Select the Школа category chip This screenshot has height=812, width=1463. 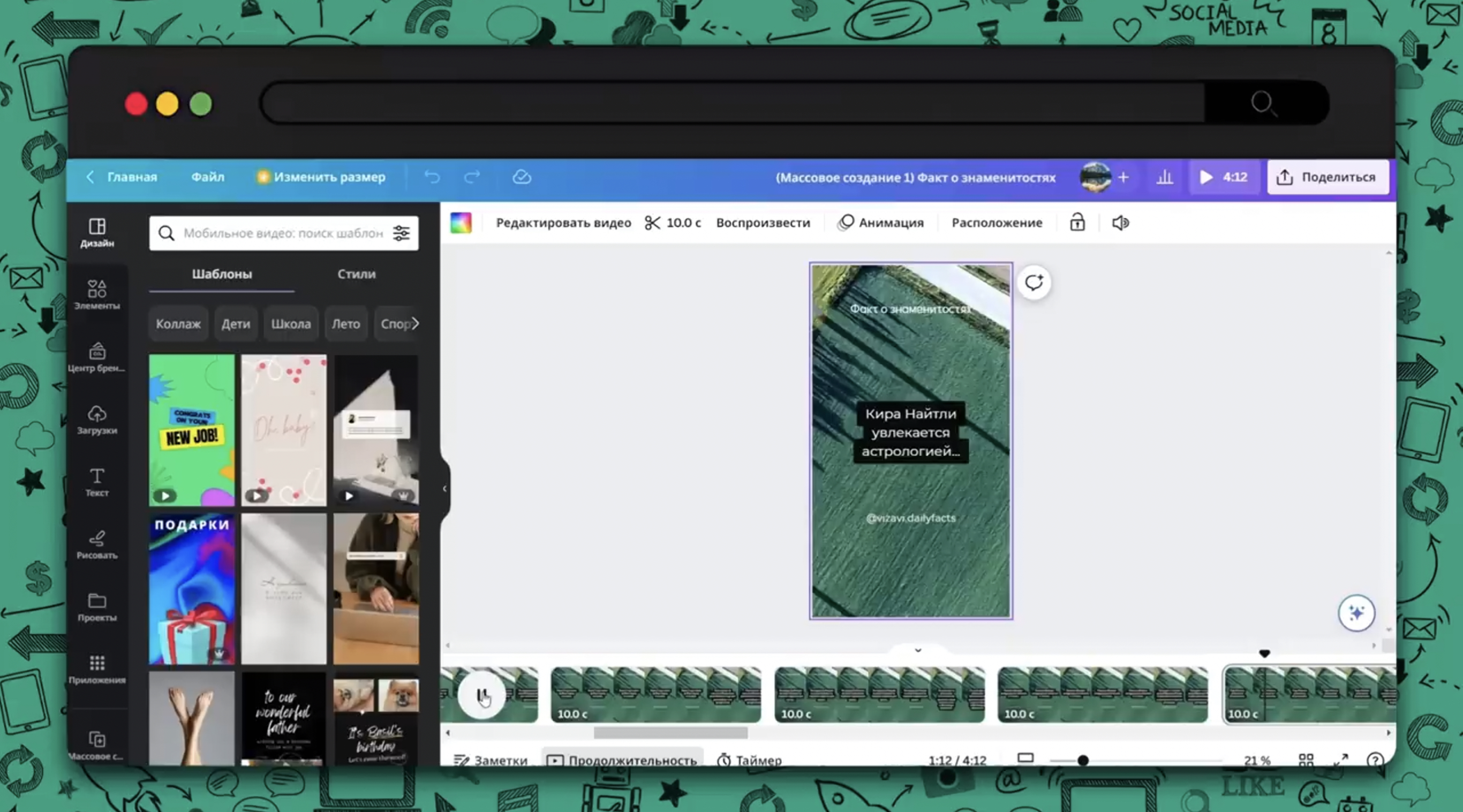coord(291,324)
